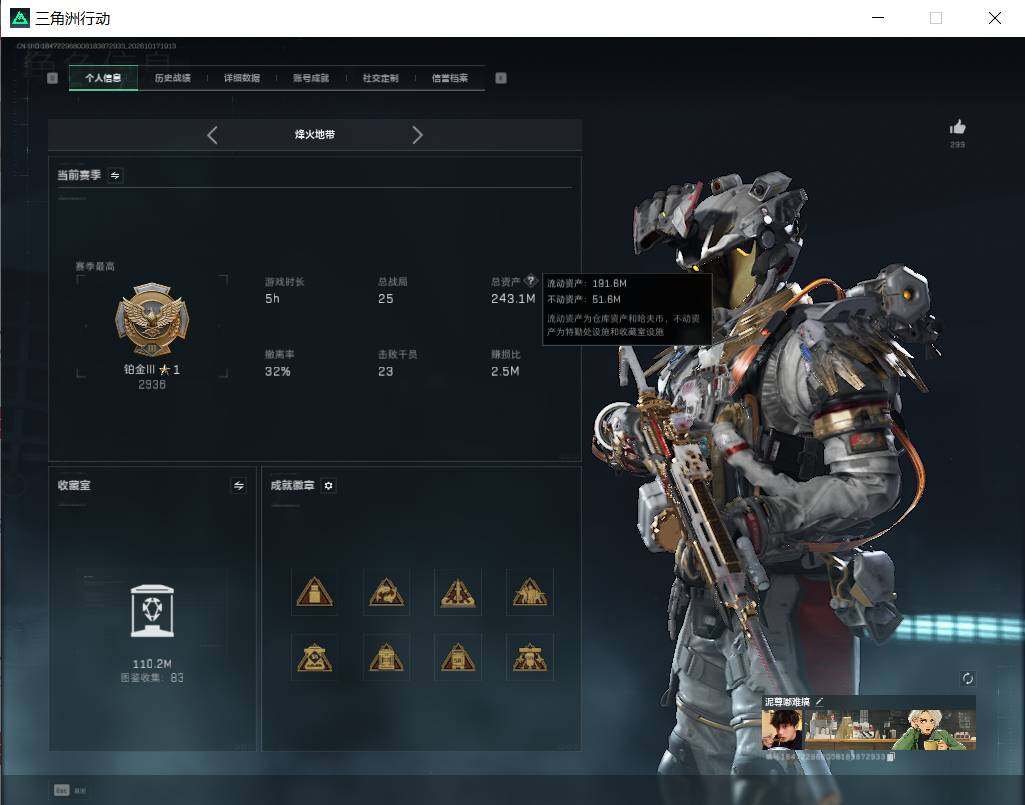Click the 5h playtime value
The height and width of the screenshot is (805, 1025).
pos(272,299)
